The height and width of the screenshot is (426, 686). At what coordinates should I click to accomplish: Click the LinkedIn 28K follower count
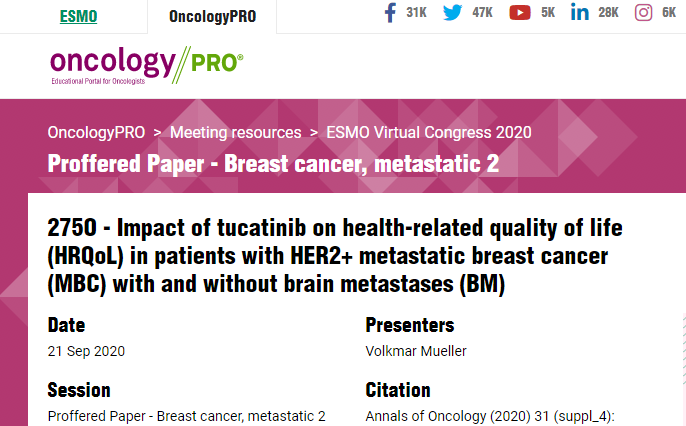[609, 13]
